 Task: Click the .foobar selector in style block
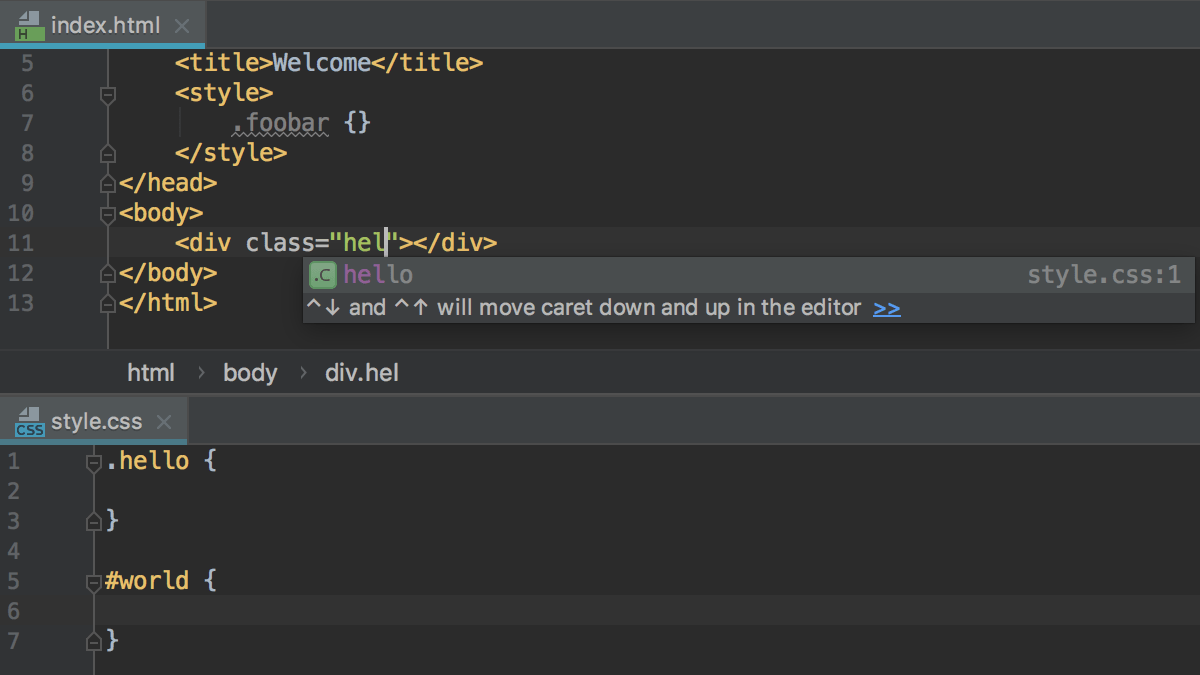[281, 124]
